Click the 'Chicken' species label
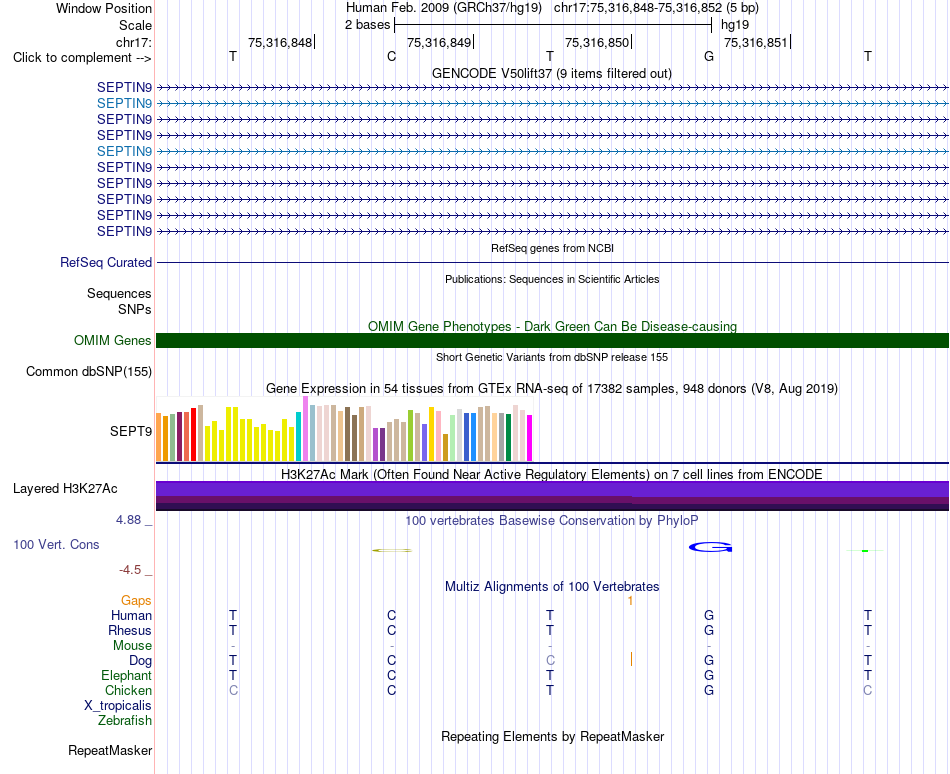Image resolution: width=950 pixels, height=774 pixels. [128, 690]
